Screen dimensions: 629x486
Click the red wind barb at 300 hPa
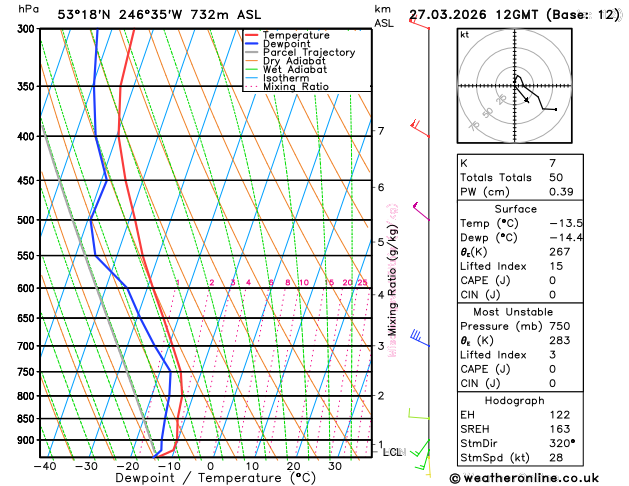[x=419, y=24]
